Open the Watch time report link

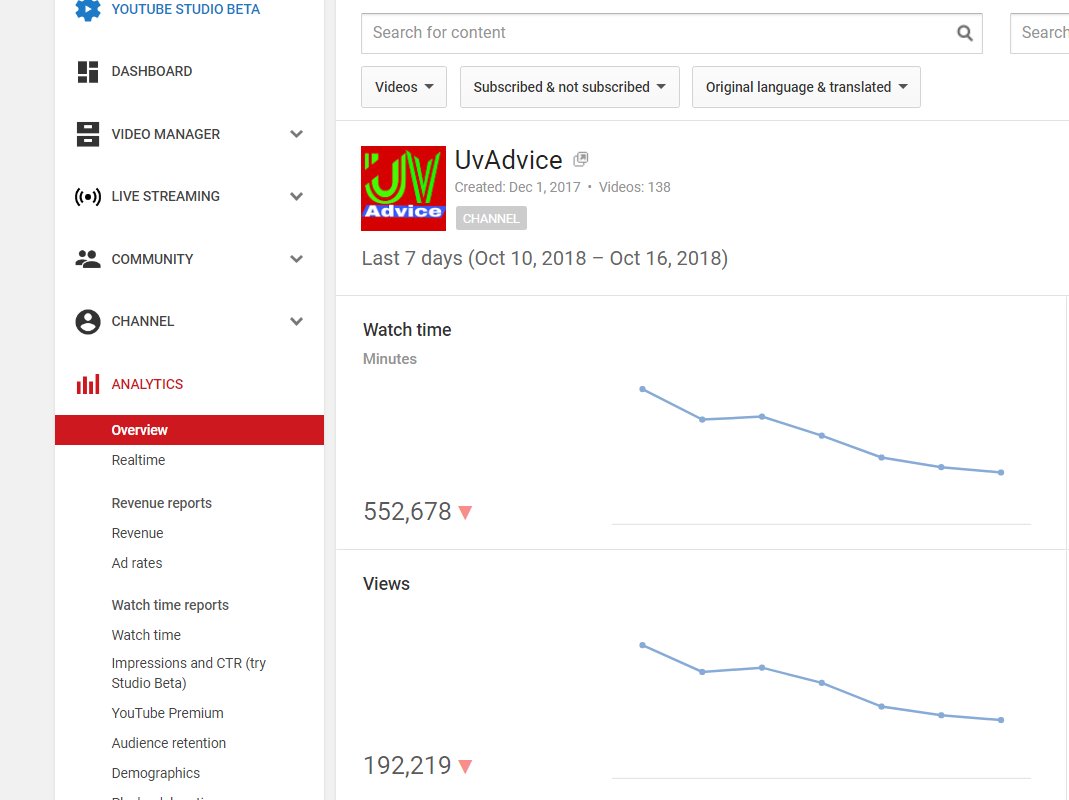coord(146,635)
